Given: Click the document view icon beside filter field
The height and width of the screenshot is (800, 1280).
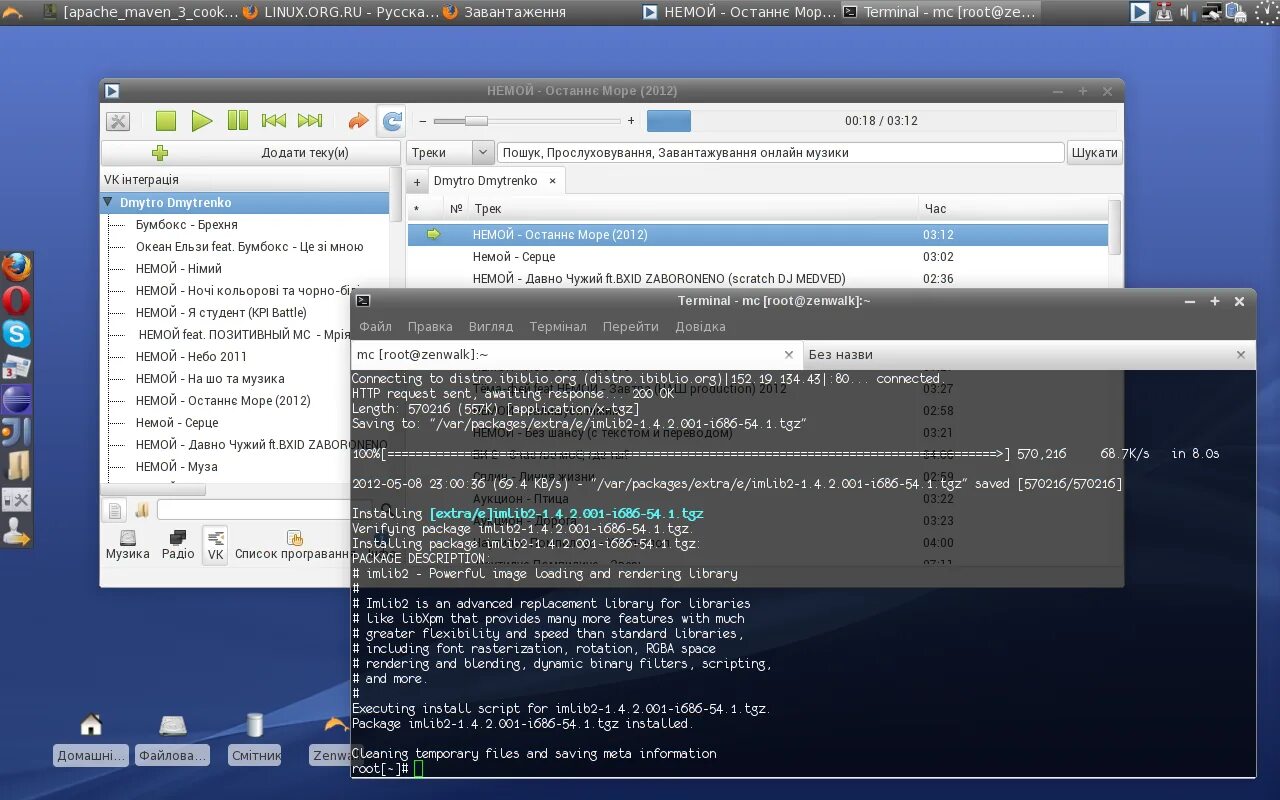Looking at the screenshot, I should tap(115, 510).
